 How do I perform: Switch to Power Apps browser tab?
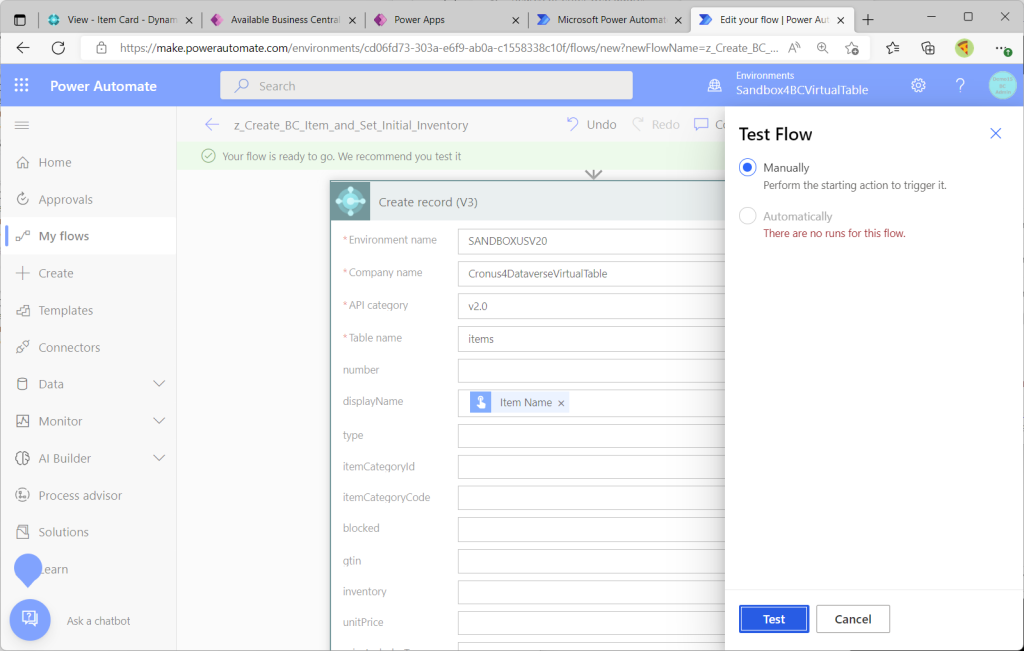point(447,20)
